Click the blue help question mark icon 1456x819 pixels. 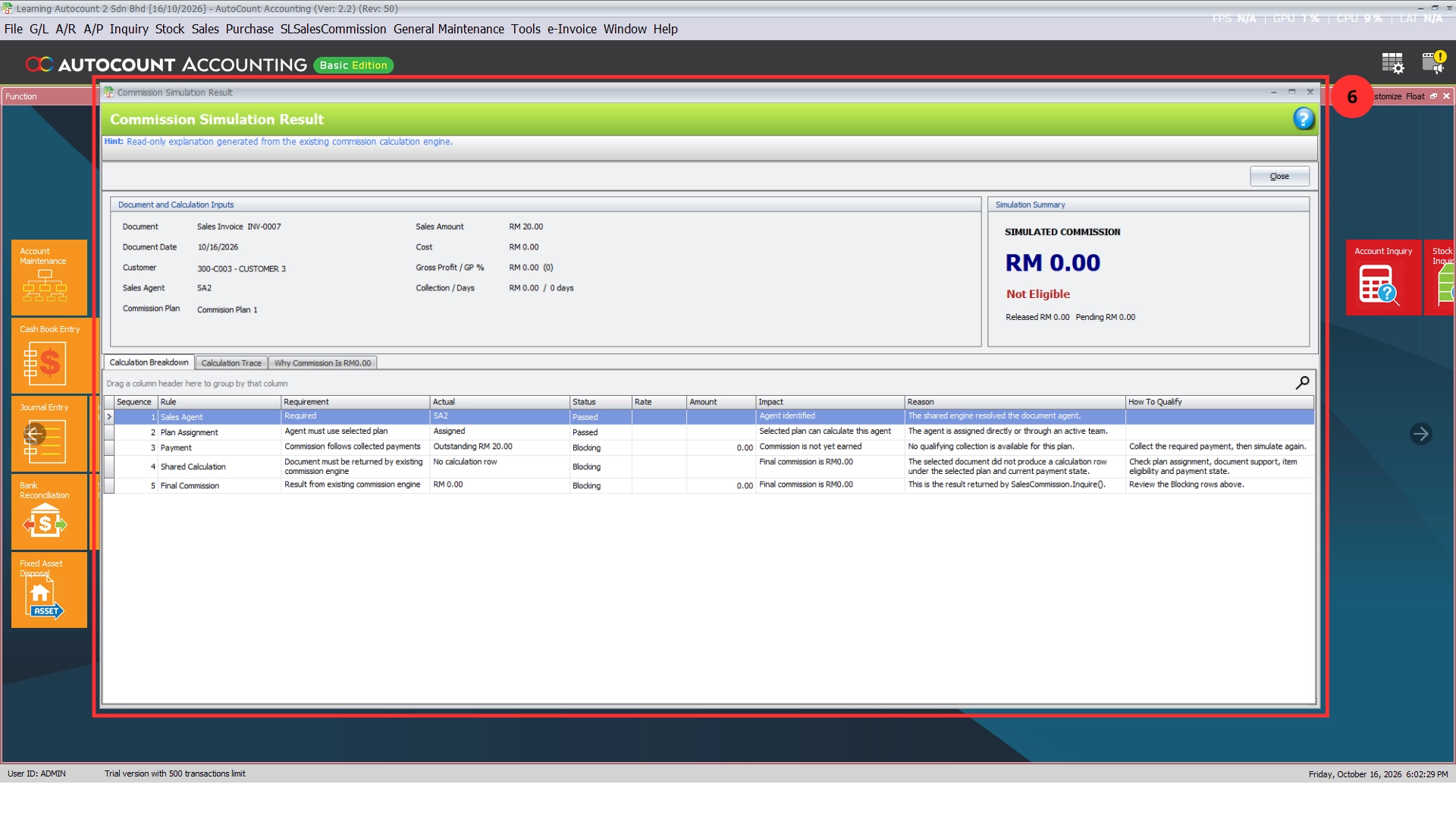click(1303, 119)
